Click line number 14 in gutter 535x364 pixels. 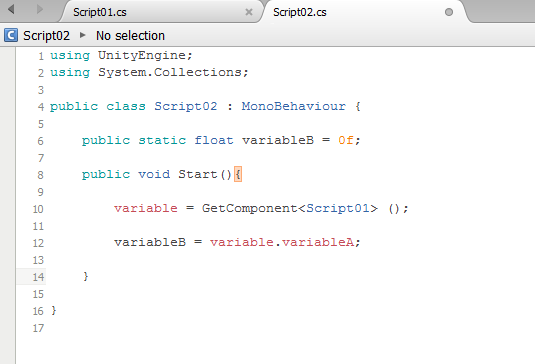point(38,277)
